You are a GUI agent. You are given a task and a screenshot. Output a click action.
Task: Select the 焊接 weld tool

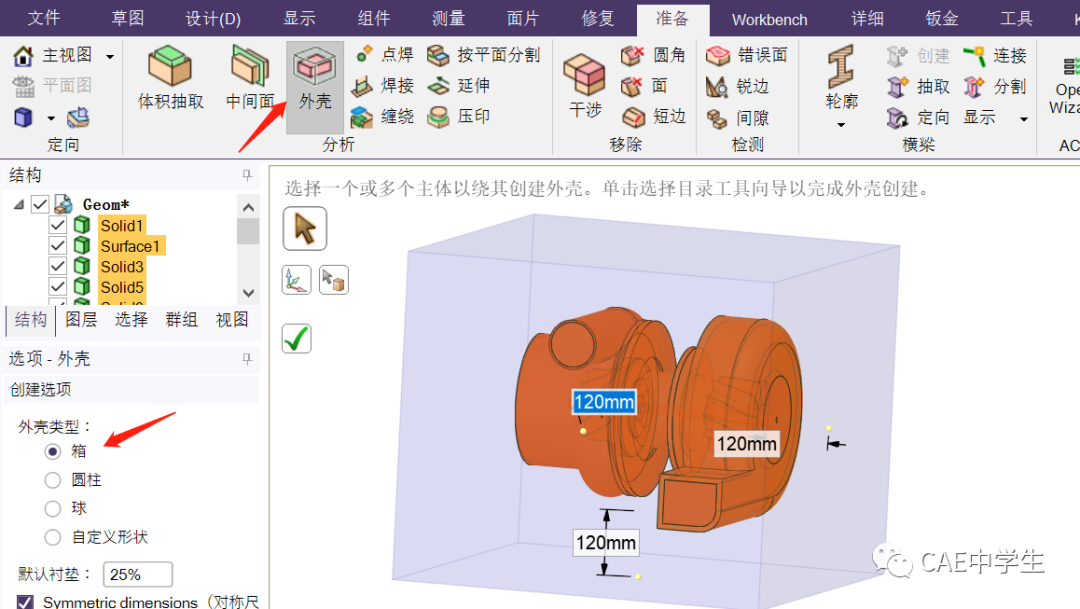(x=384, y=85)
